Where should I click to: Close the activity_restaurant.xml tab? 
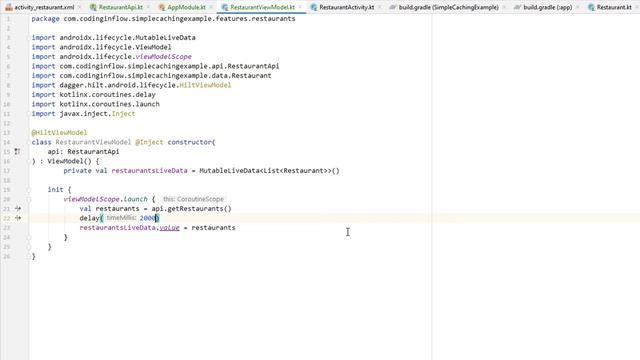click(x=80, y=7)
